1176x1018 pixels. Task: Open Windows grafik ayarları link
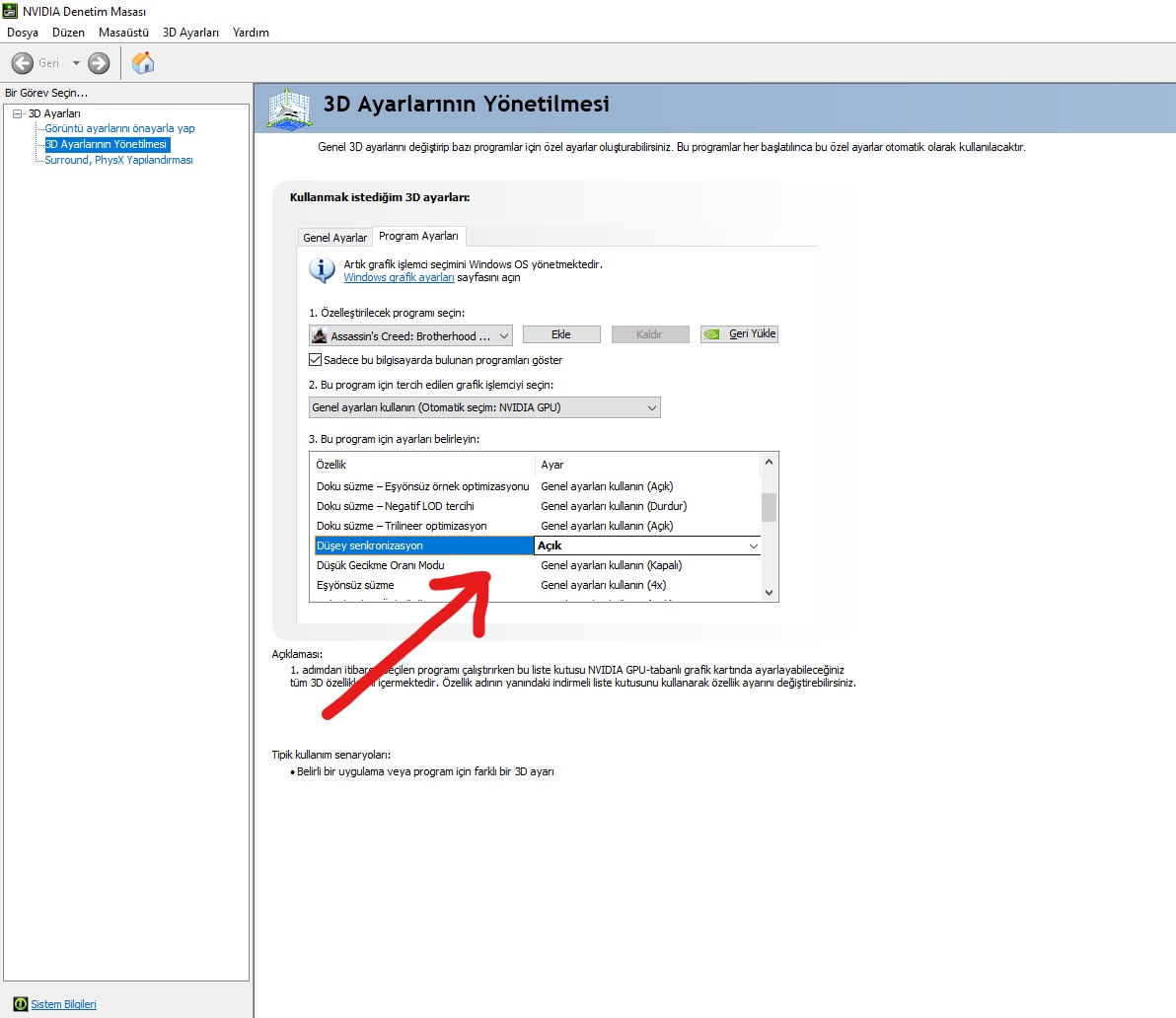(x=399, y=277)
